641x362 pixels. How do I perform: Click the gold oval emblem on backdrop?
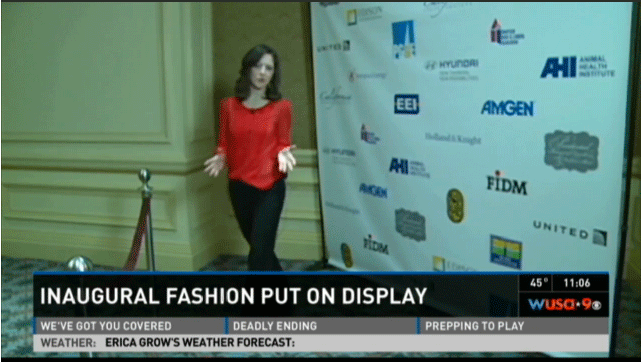455,206
